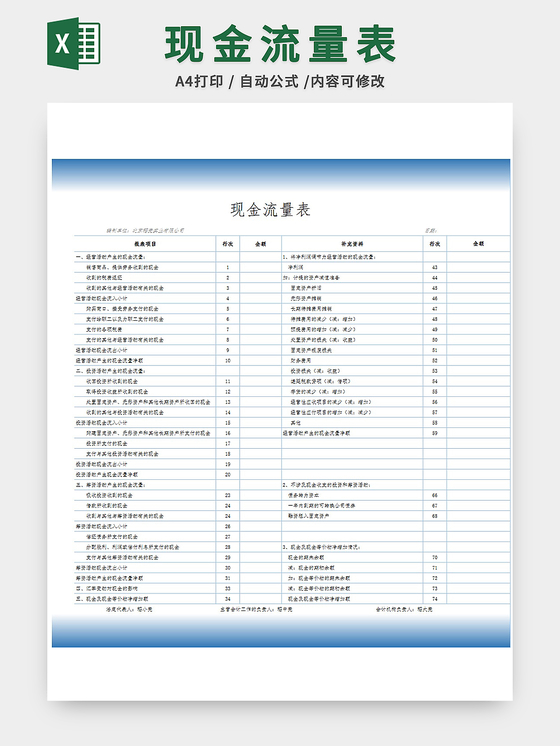This screenshot has height=746, width=560.
Task: Click the blue gradient header band of the sheet
Action: click(x=281, y=175)
